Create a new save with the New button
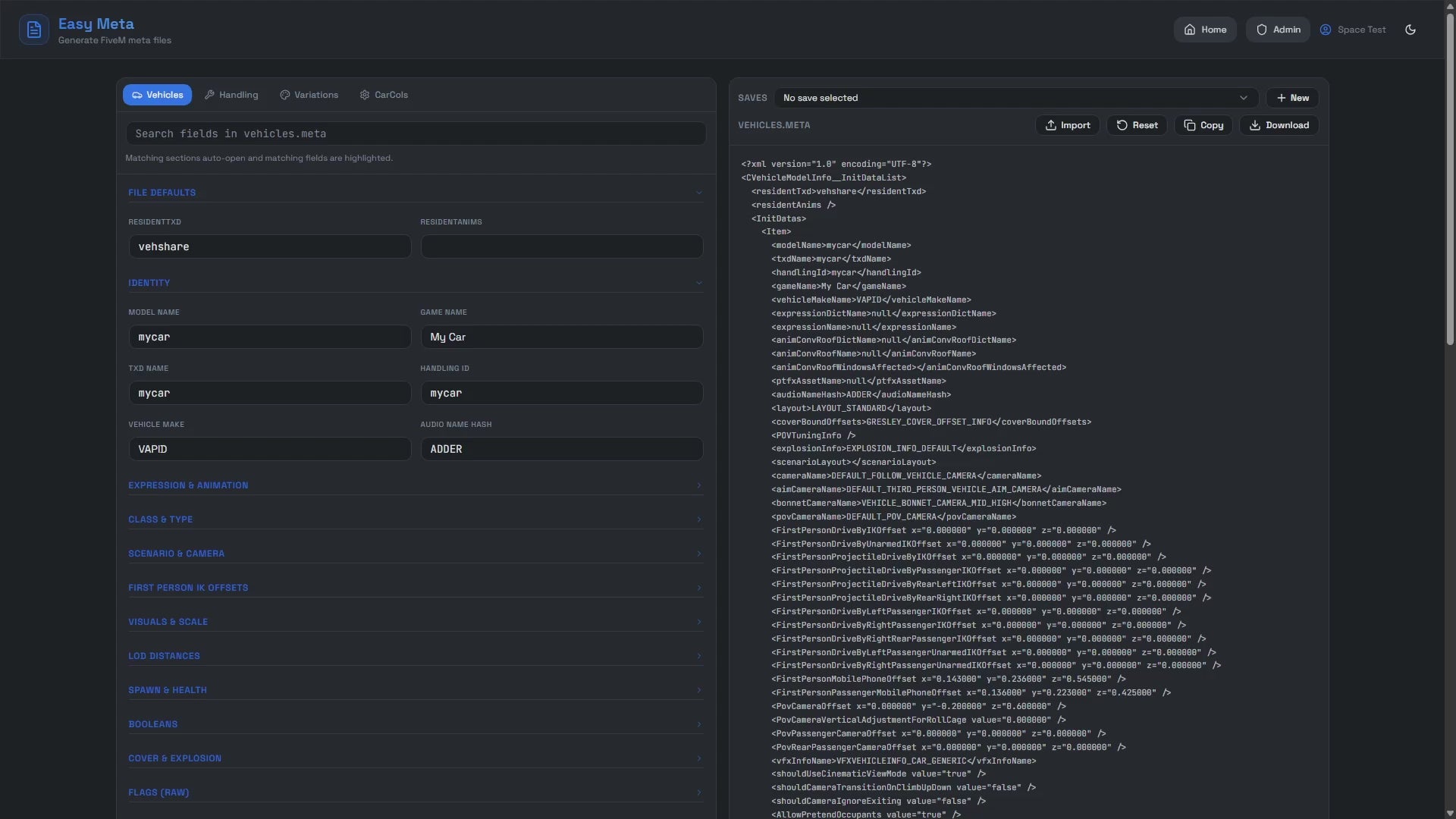Image resolution: width=1456 pixels, height=819 pixels. click(1292, 98)
